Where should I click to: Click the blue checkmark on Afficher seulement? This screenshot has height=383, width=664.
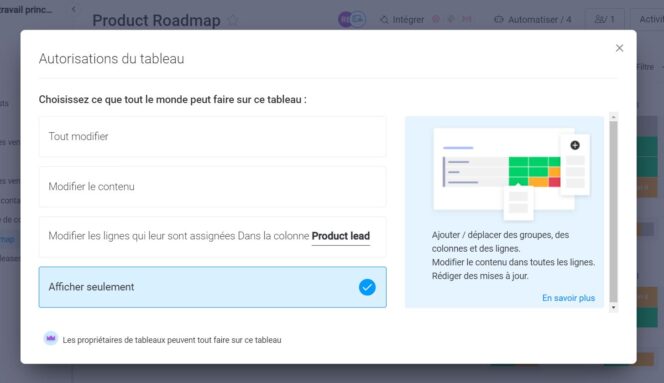click(x=367, y=287)
